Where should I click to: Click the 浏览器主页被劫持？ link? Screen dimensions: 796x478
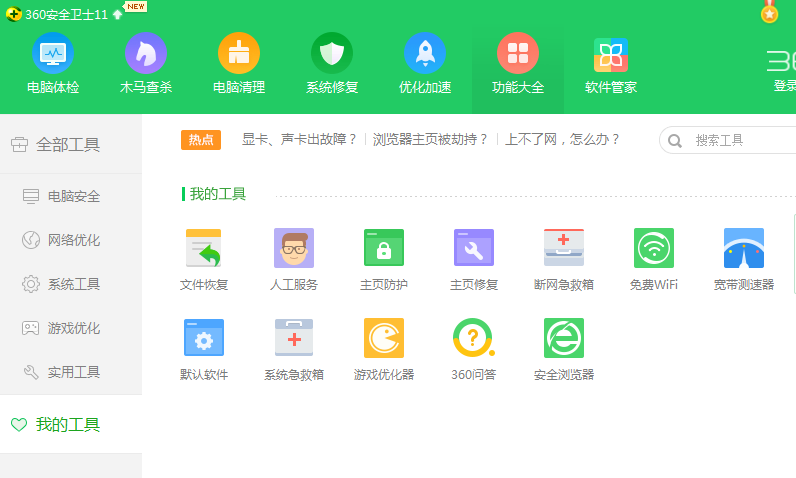tap(430, 140)
